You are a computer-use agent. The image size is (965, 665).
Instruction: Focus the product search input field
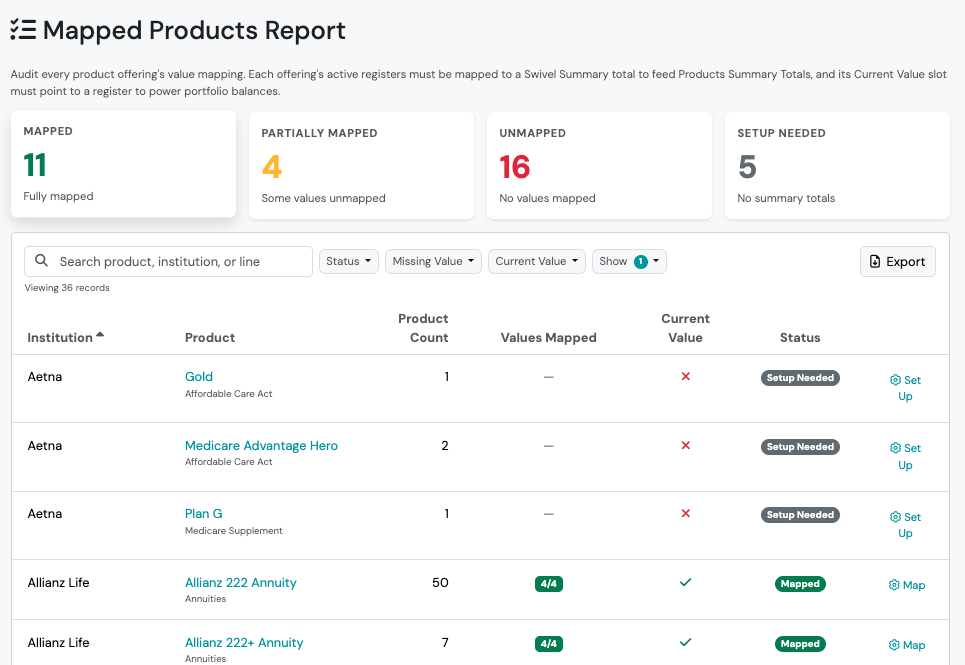tap(168, 261)
